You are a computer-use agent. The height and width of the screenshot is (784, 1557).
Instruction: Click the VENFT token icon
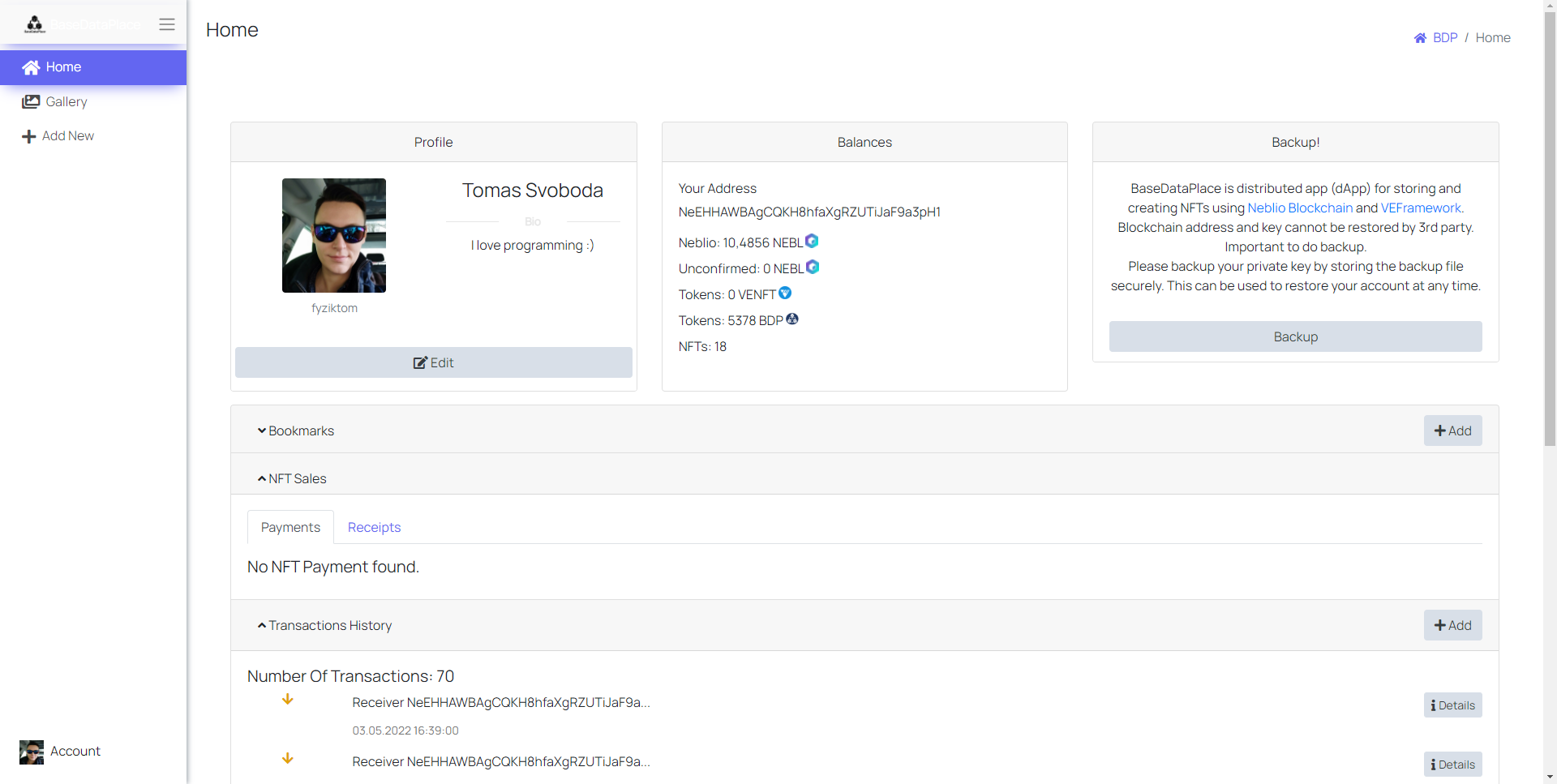coord(785,293)
